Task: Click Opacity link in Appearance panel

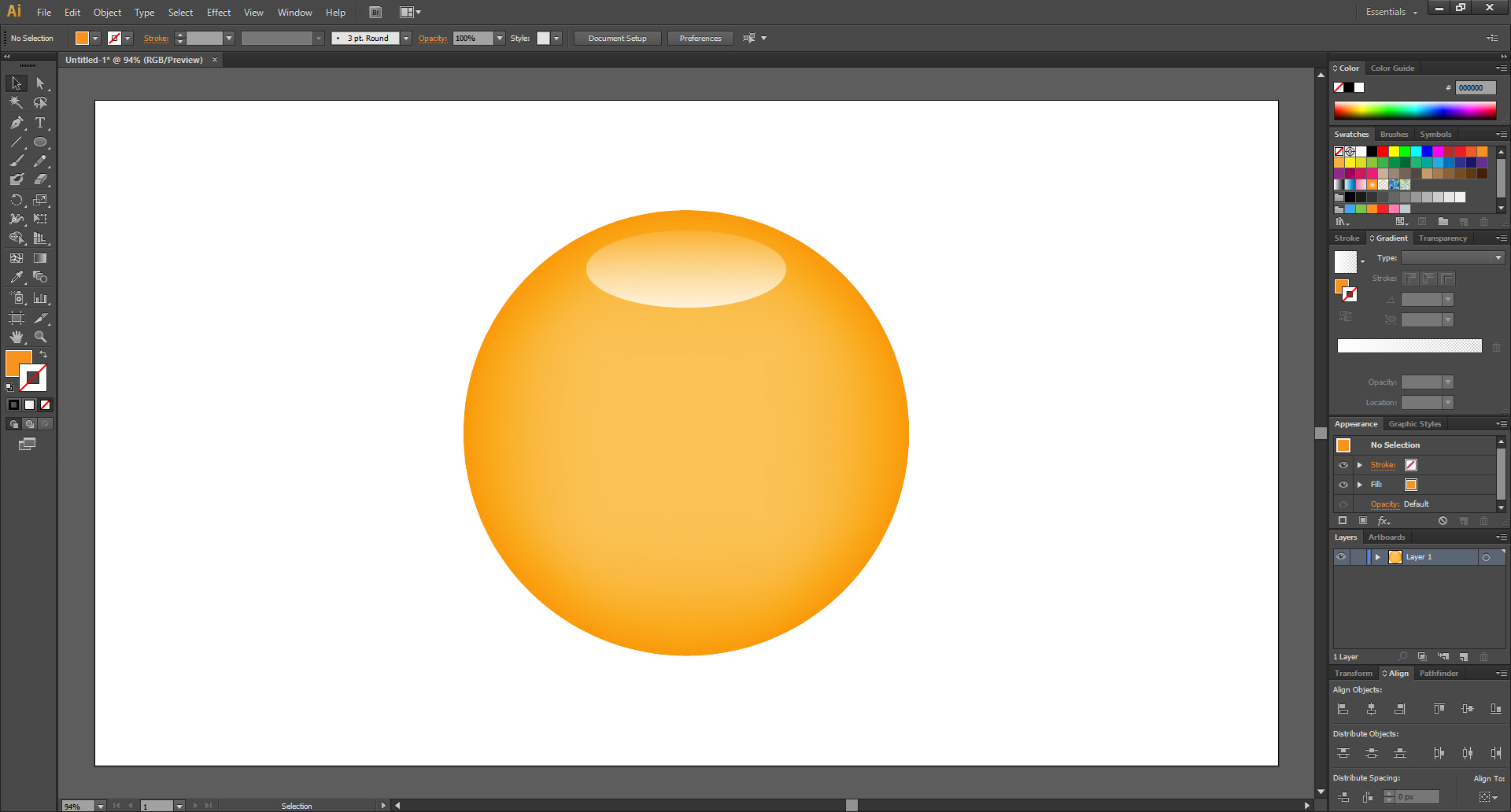Action: coord(1384,504)
